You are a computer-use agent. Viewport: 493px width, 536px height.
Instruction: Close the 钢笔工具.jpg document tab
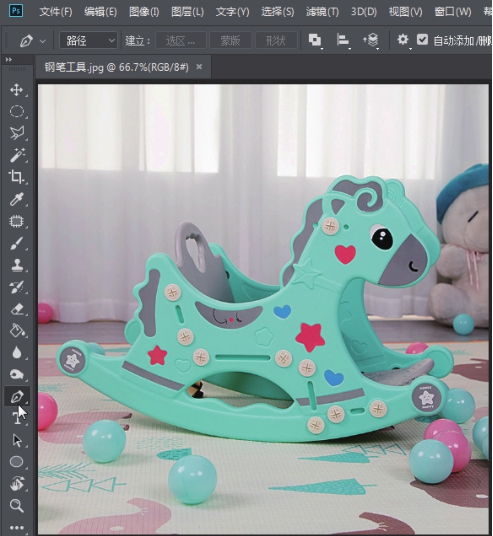pos(199,67)
